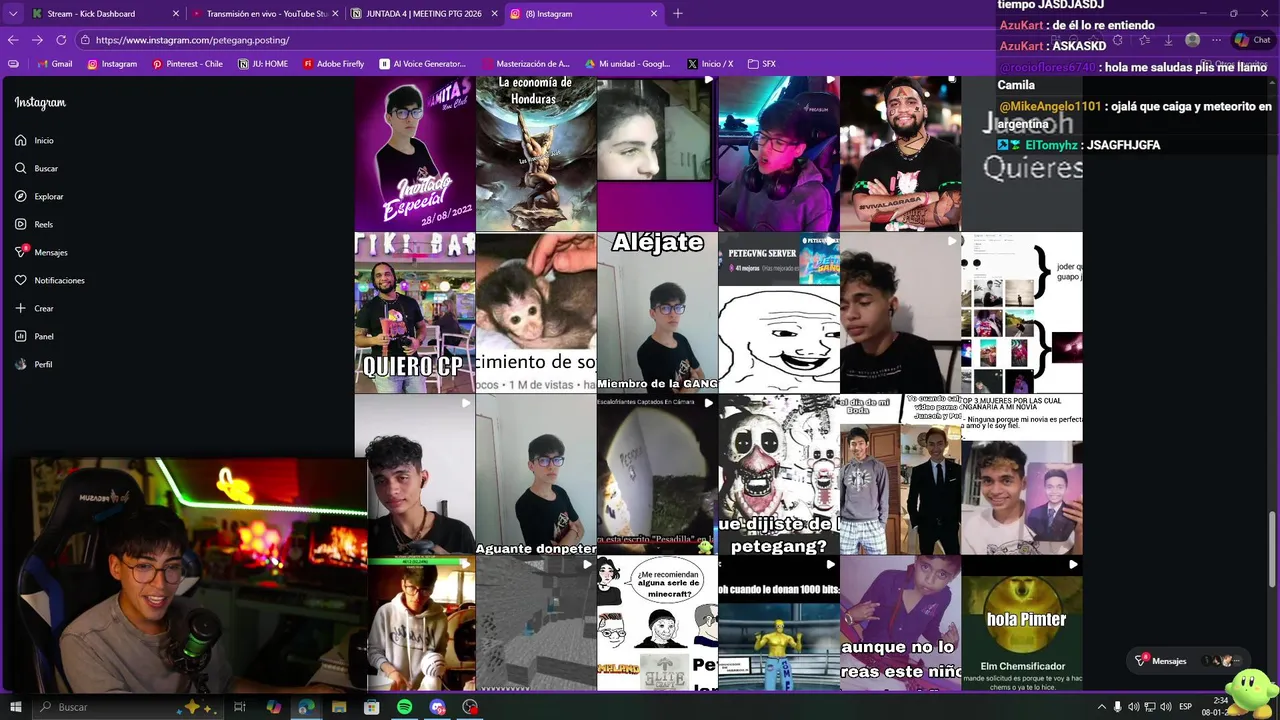Open the minecraft series meme post
This screenshot has height=720, width=1280.
click(x=657, y=623)
